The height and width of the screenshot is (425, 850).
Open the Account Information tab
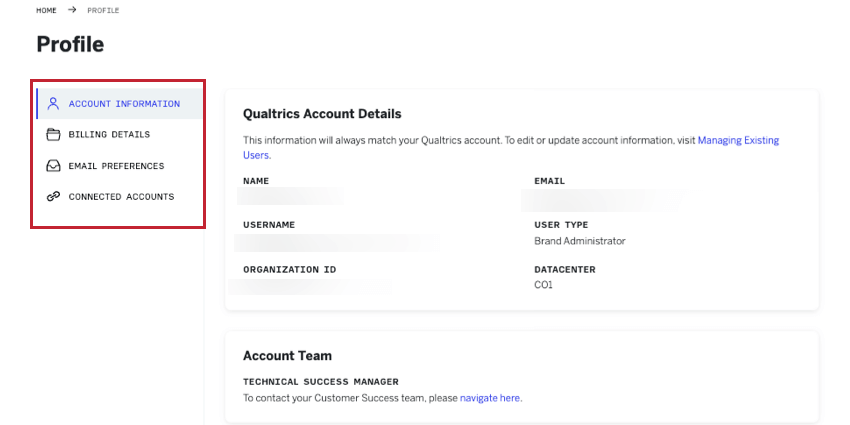pyautogui.click(x=119, y=104)
